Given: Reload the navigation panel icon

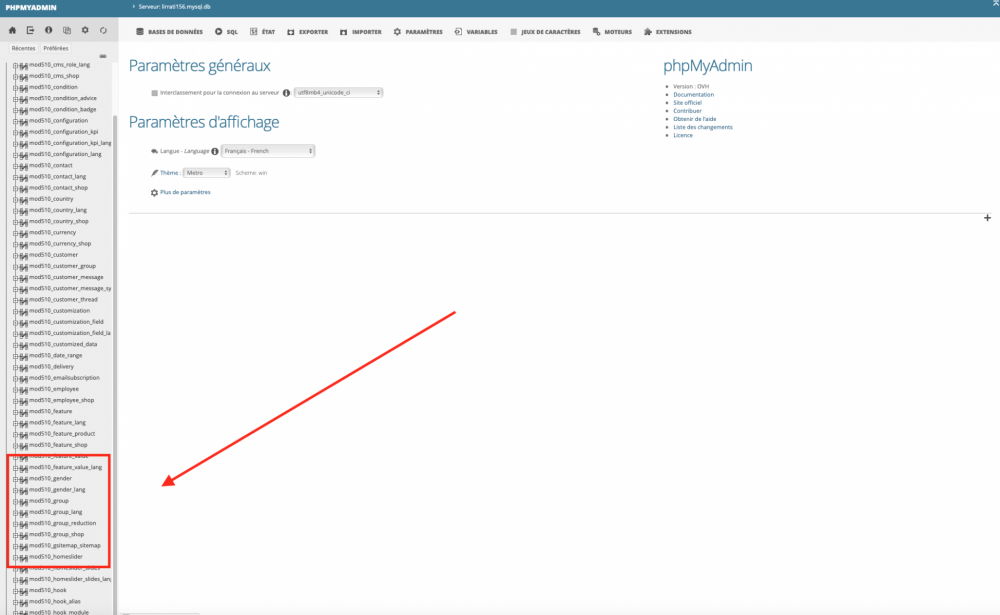Looking at the screenshot, I should [103, 30].
